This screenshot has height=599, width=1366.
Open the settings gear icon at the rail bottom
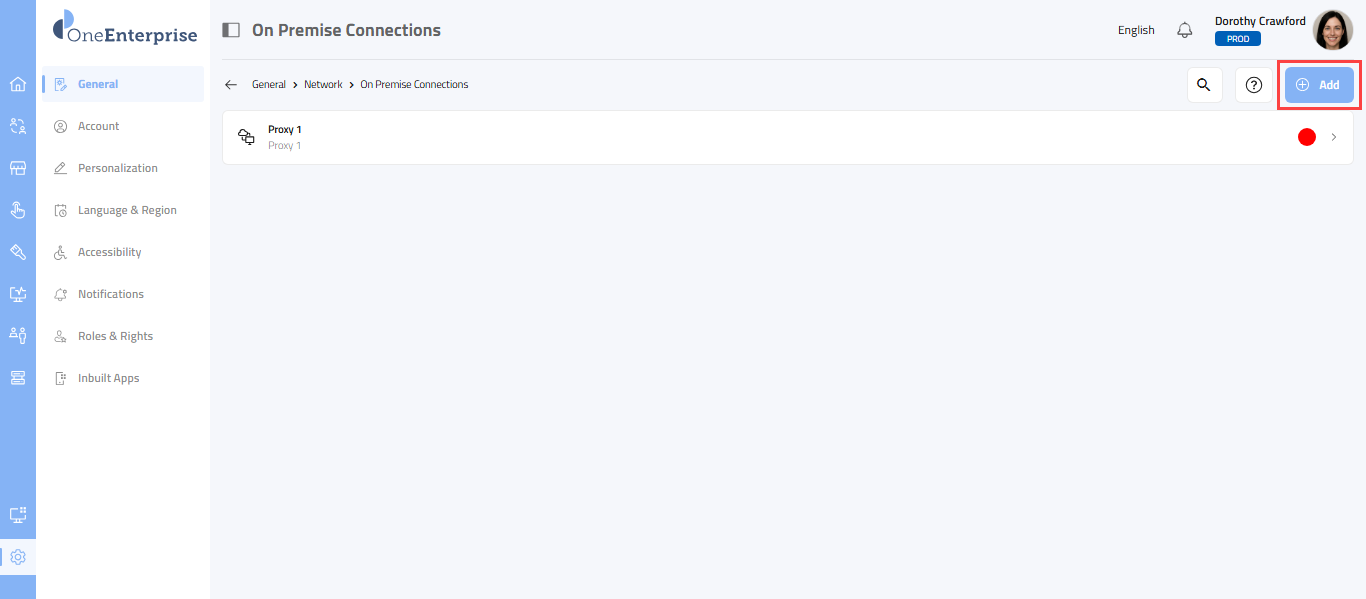pos(17,557)
